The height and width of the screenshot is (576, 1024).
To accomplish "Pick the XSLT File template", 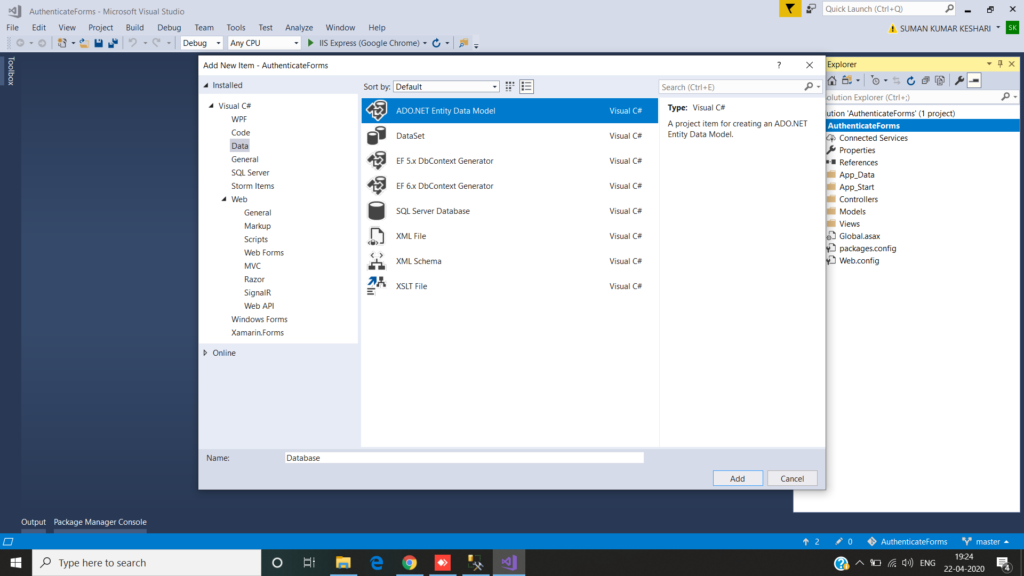I will pyautogui.click(x=509, y=286).
